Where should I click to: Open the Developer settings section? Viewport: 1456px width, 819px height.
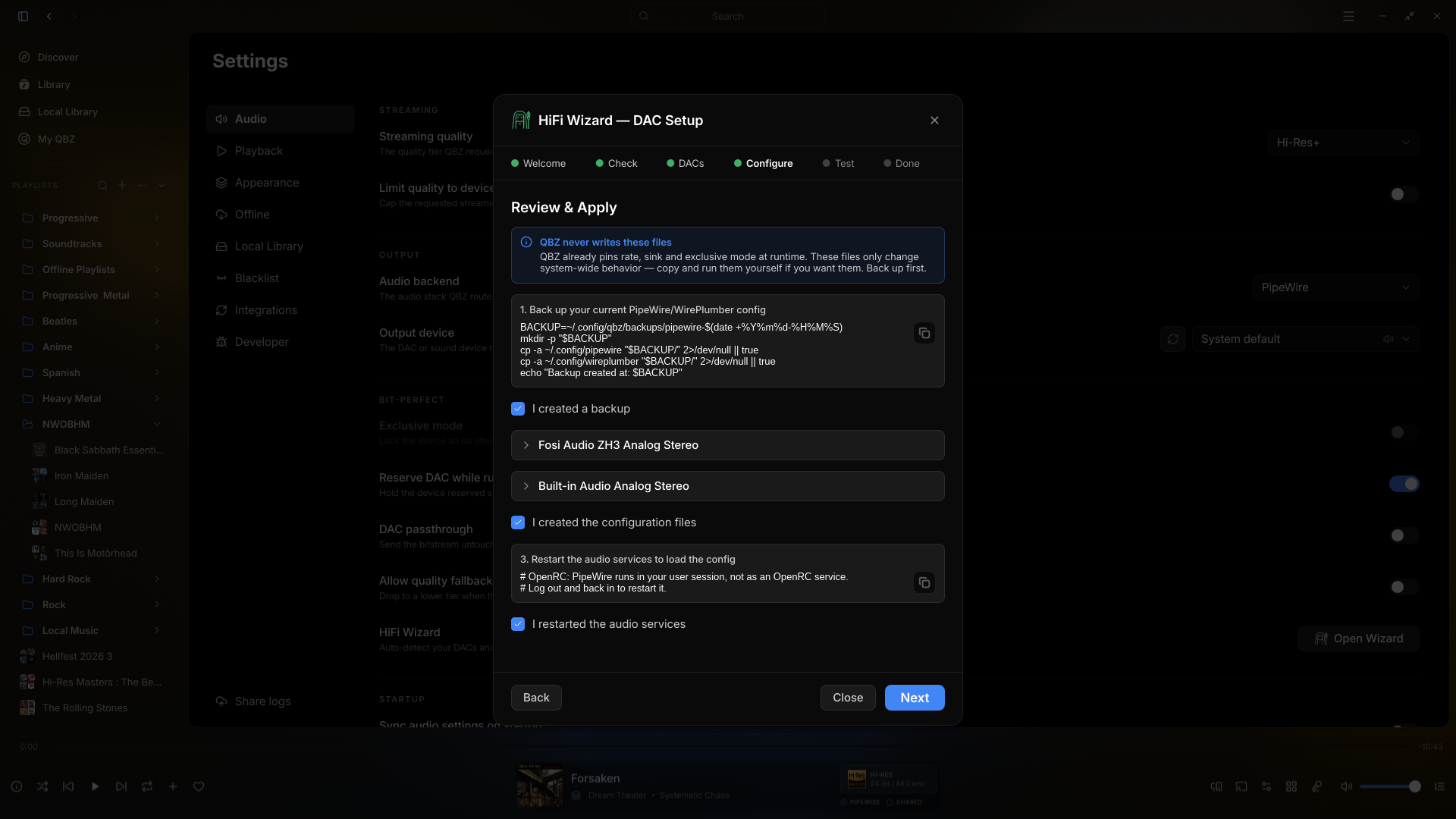click(281, 342)
